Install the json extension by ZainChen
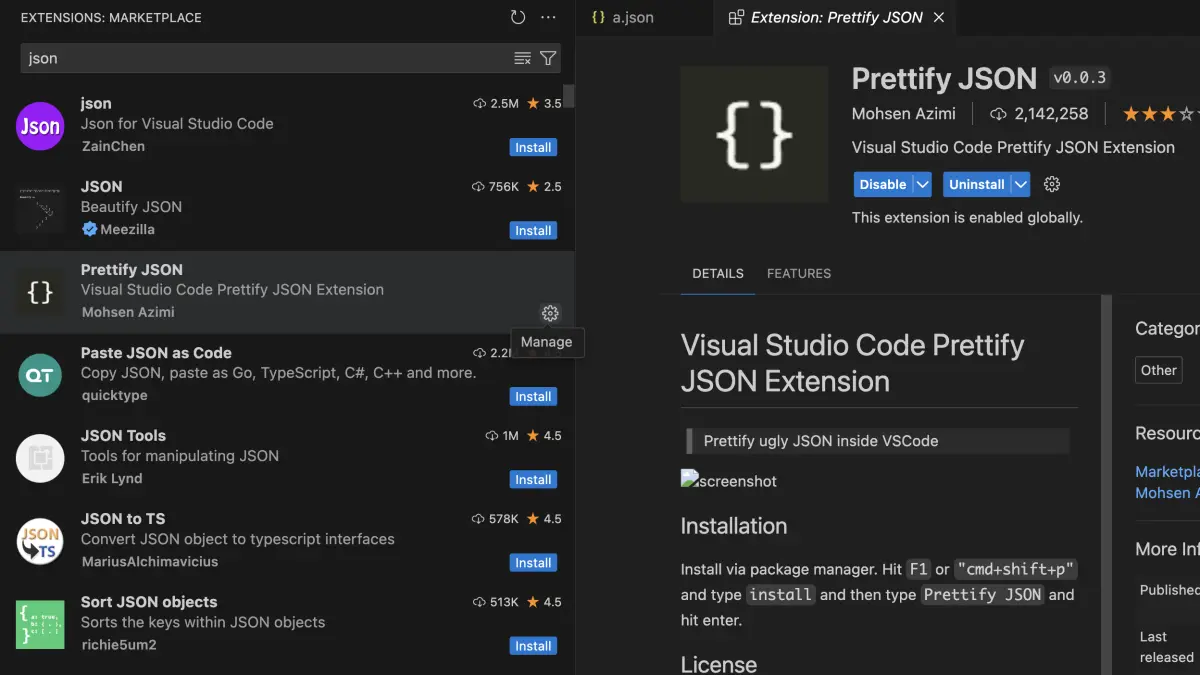This screenshot has height=675, width=1200. 533,147
